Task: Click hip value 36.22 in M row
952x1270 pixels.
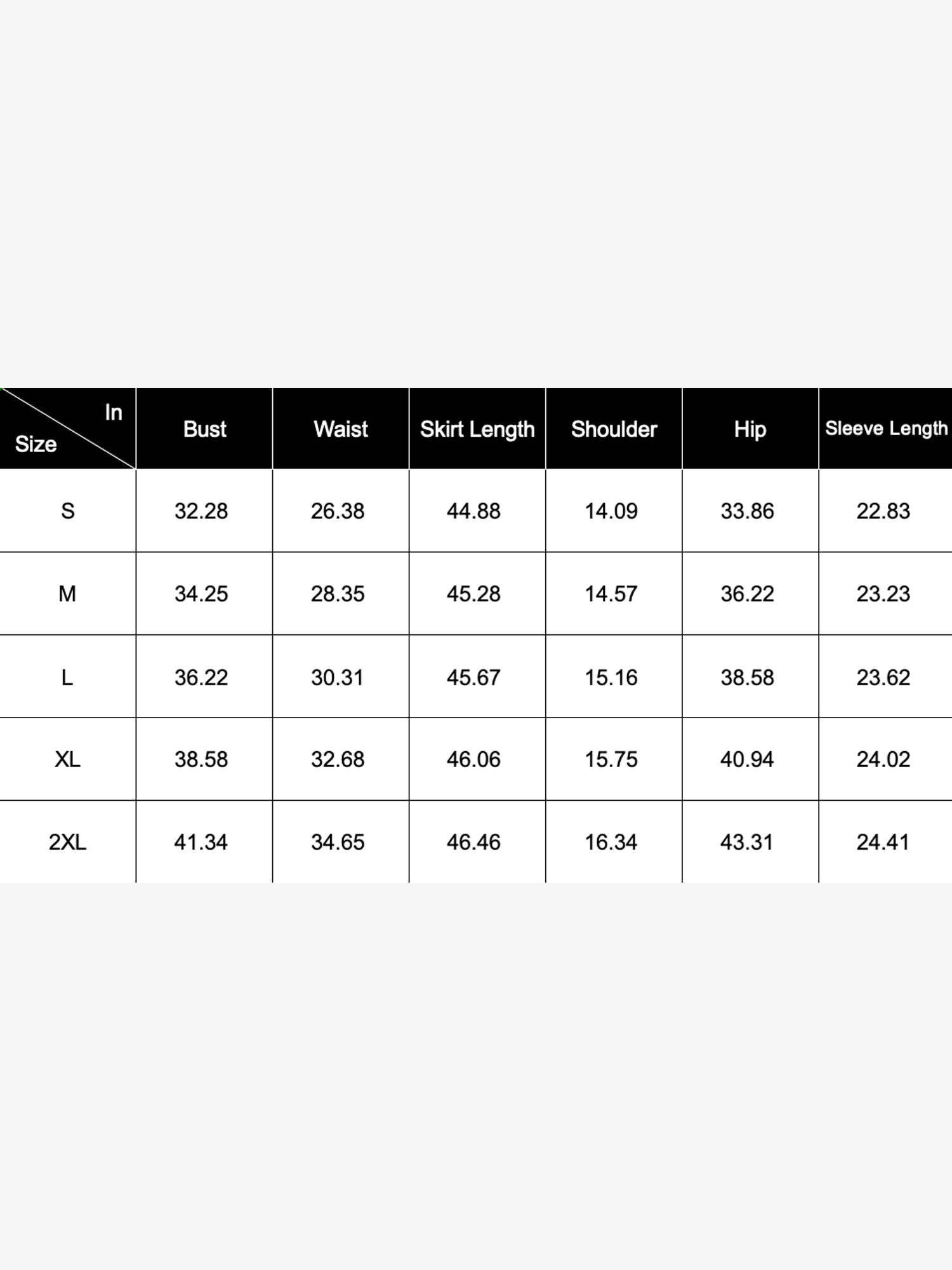Action: [x=747, y=594]
